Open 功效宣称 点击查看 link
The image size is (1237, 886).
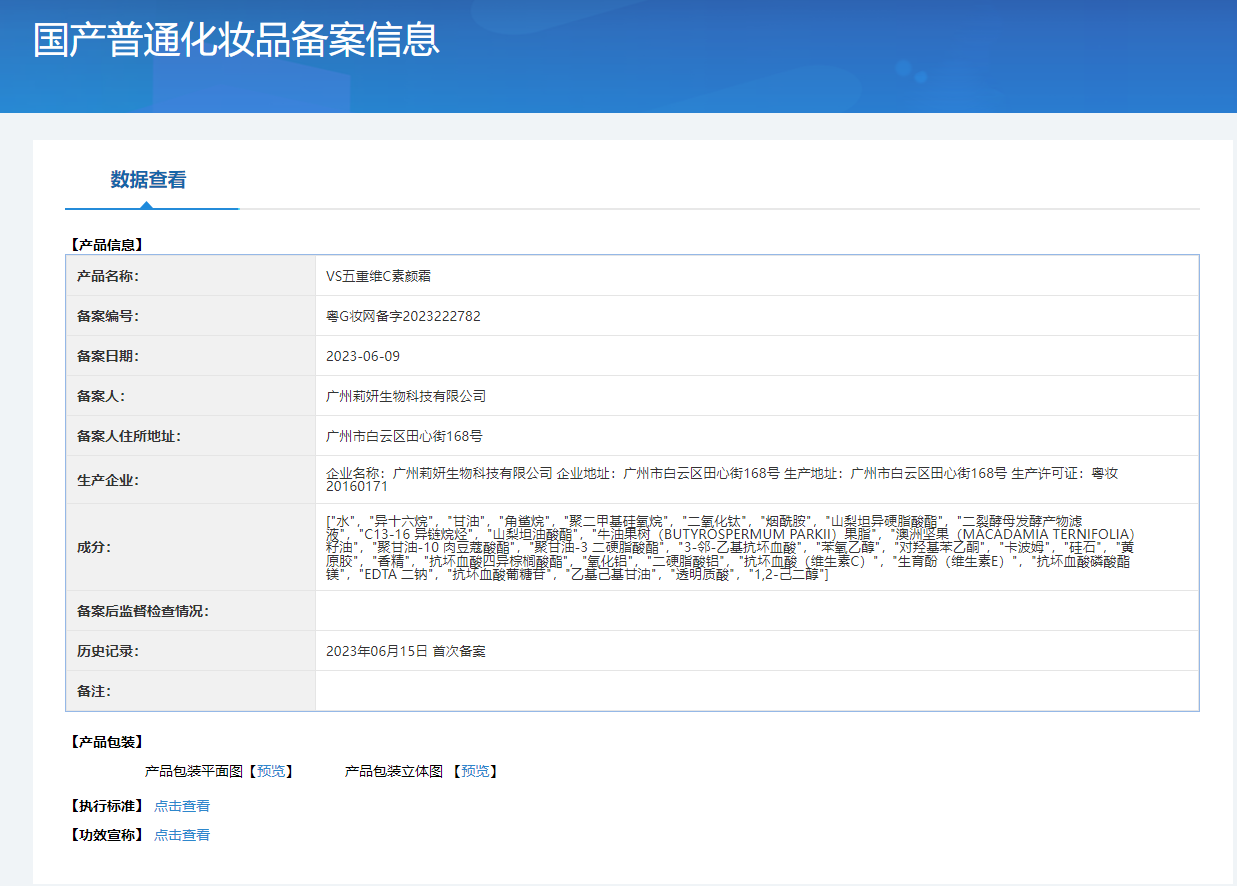182,835
